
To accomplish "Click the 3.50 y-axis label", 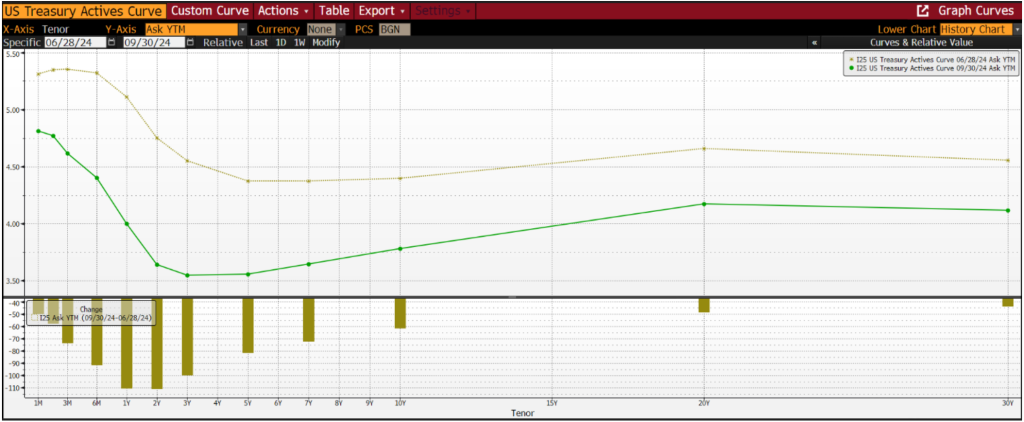I will pos(13,281).
